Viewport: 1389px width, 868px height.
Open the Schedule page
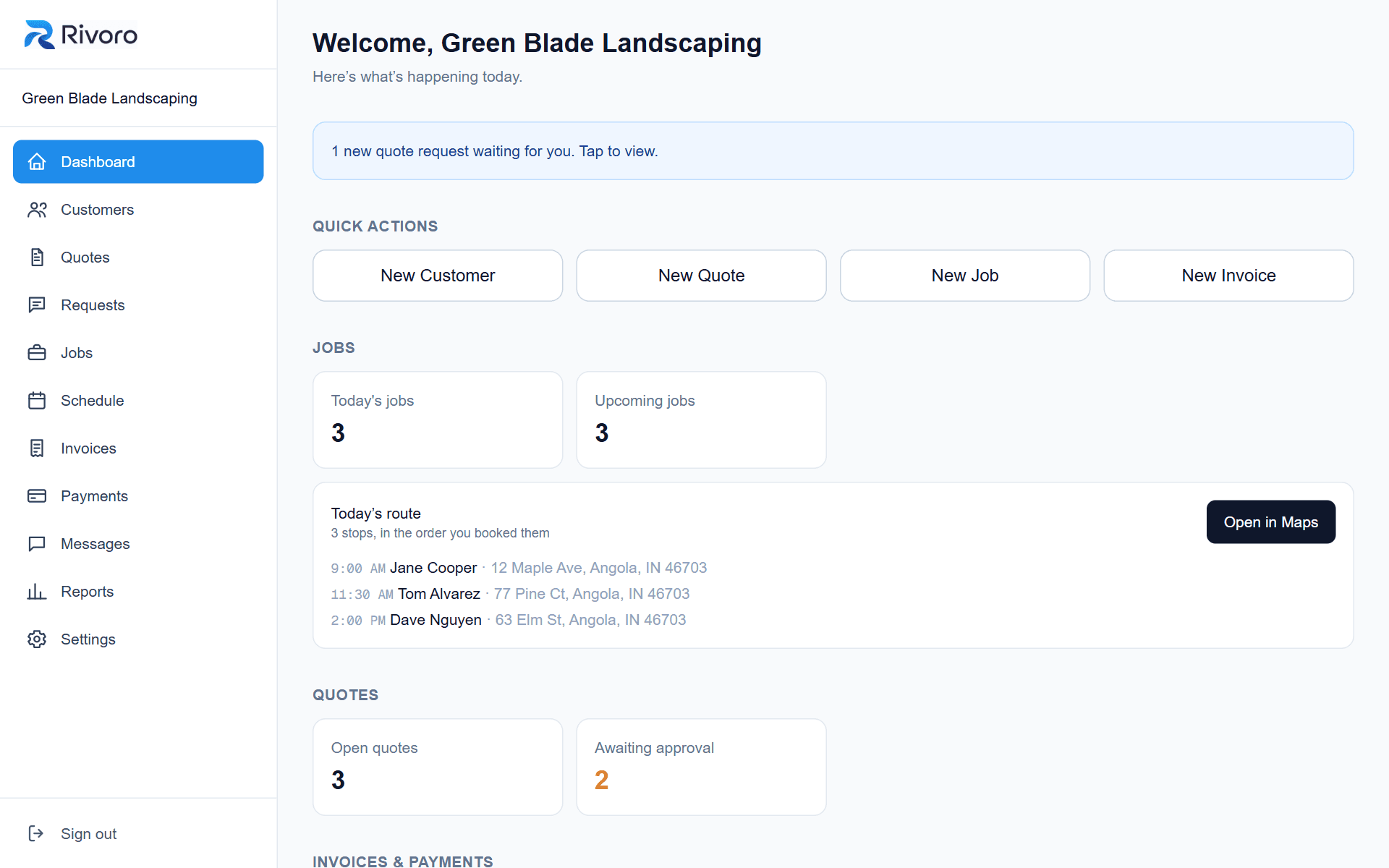tap(138, 401)
